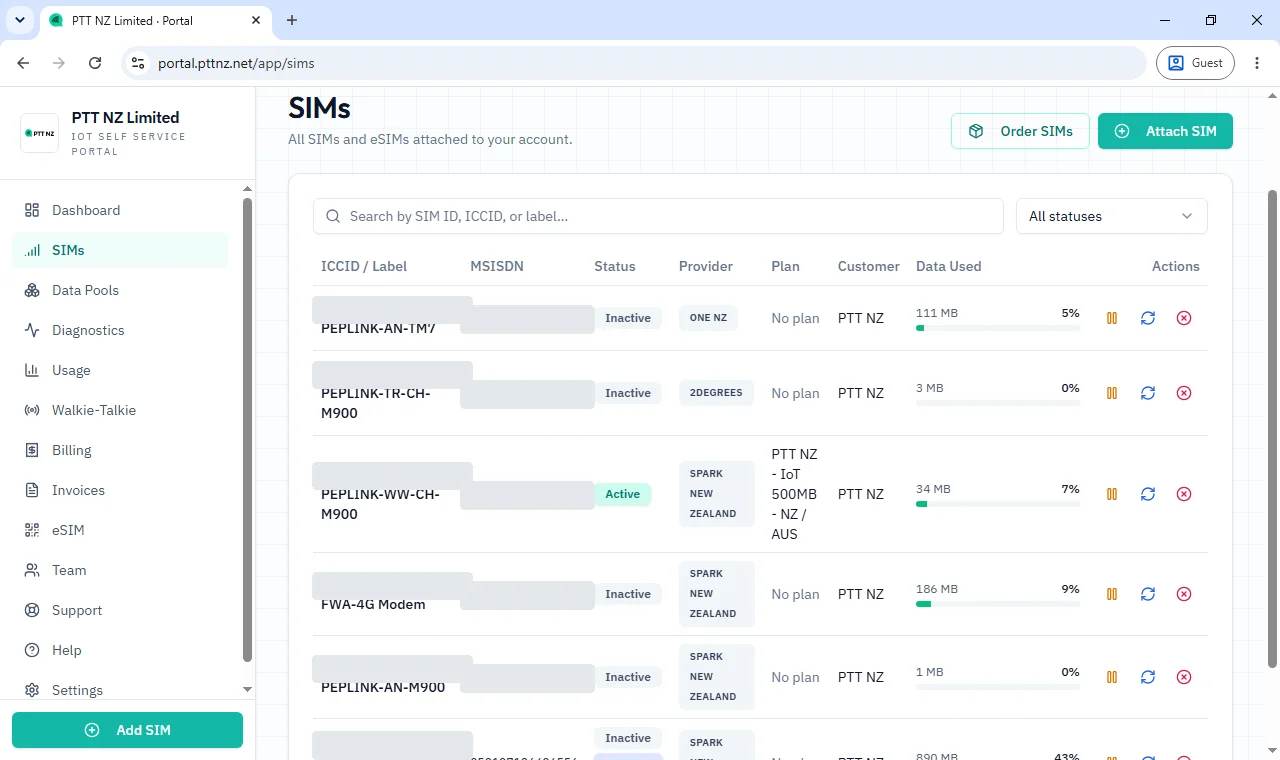Click the Active status badge

[622, 494]
